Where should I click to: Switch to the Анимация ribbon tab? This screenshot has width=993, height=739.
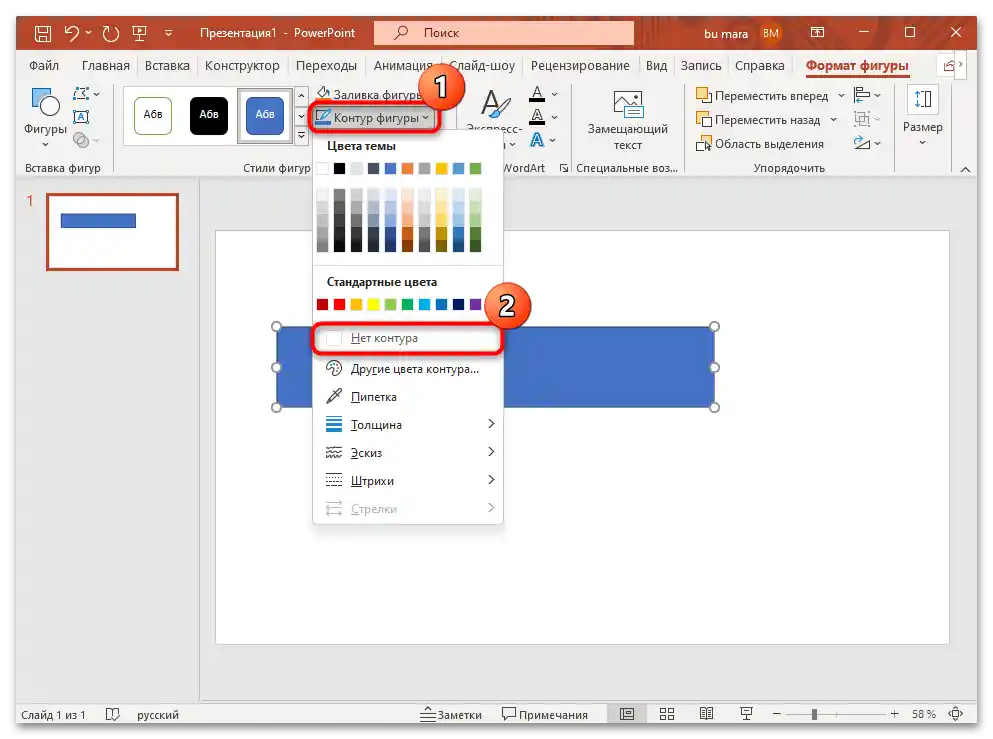(x=403, y=65)
